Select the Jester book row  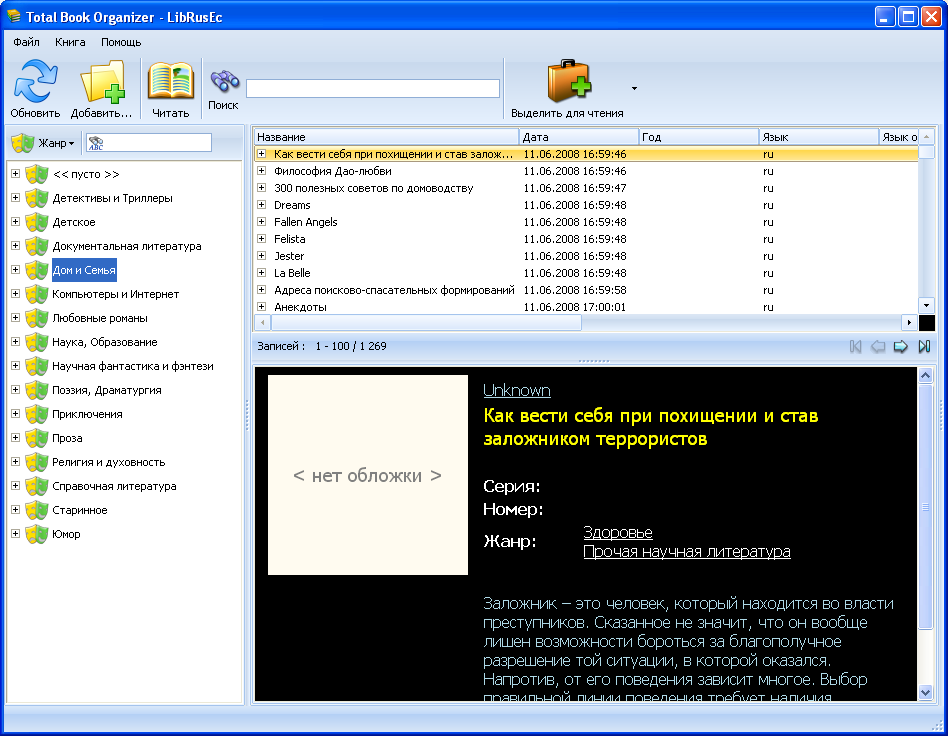pyautogui.click(x=586, y=256)
